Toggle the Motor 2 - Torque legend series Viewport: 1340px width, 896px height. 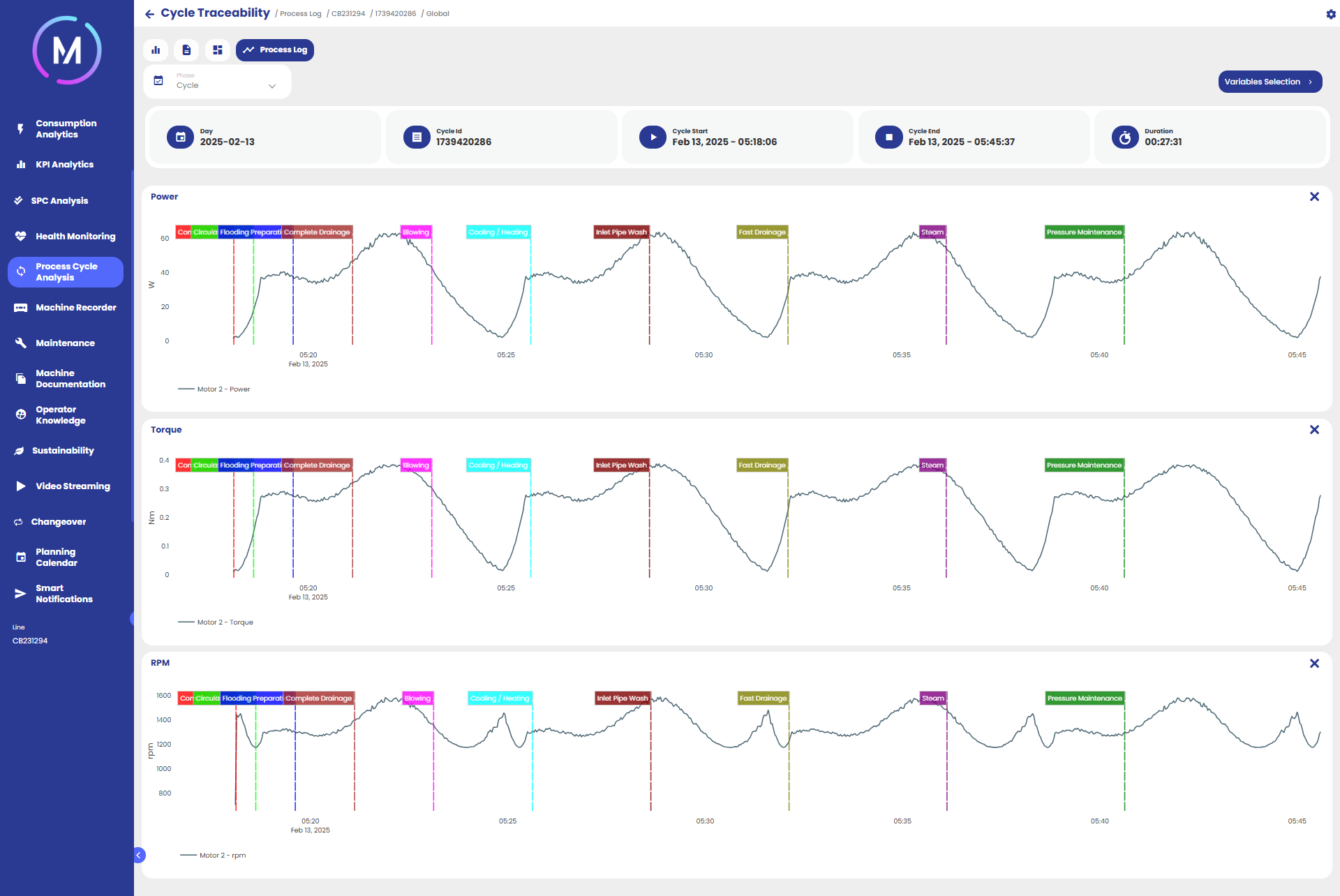pyautogui.click(x=223, y=622)
